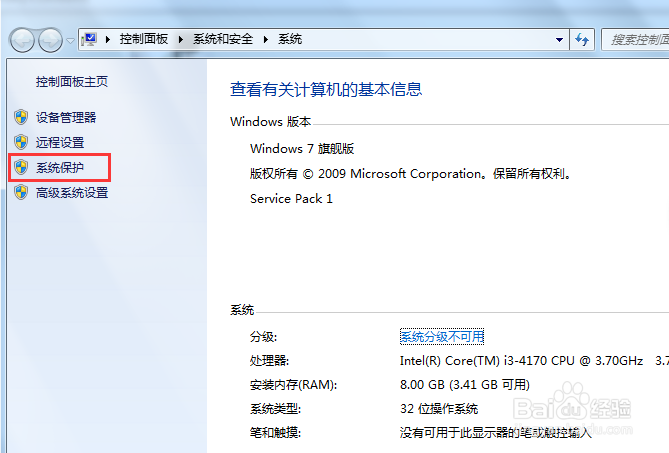Expand the arrow before 控制面板 breadcrumb

click(x=108, y=40)
